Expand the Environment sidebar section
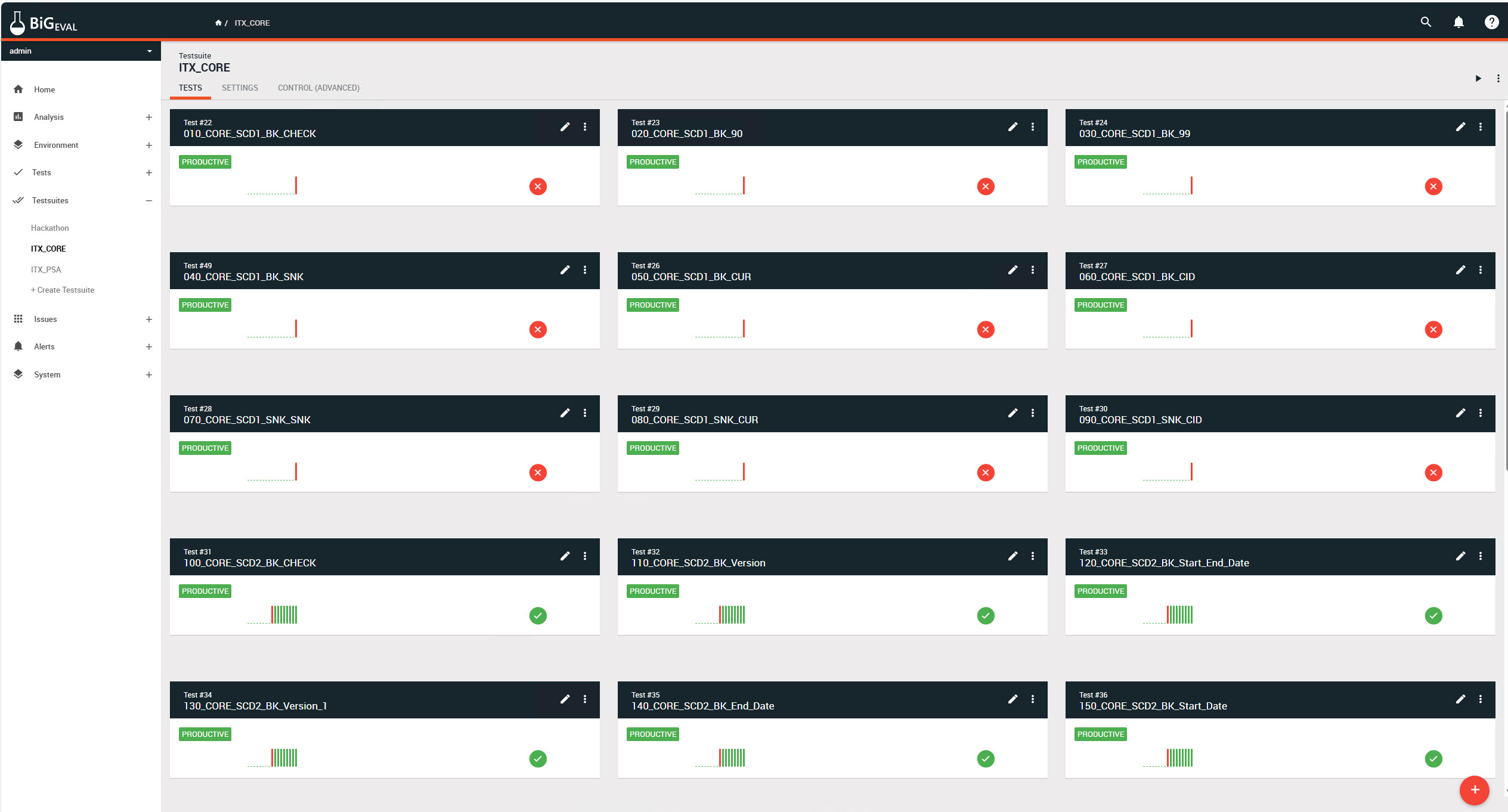 (x=148, y=145)
